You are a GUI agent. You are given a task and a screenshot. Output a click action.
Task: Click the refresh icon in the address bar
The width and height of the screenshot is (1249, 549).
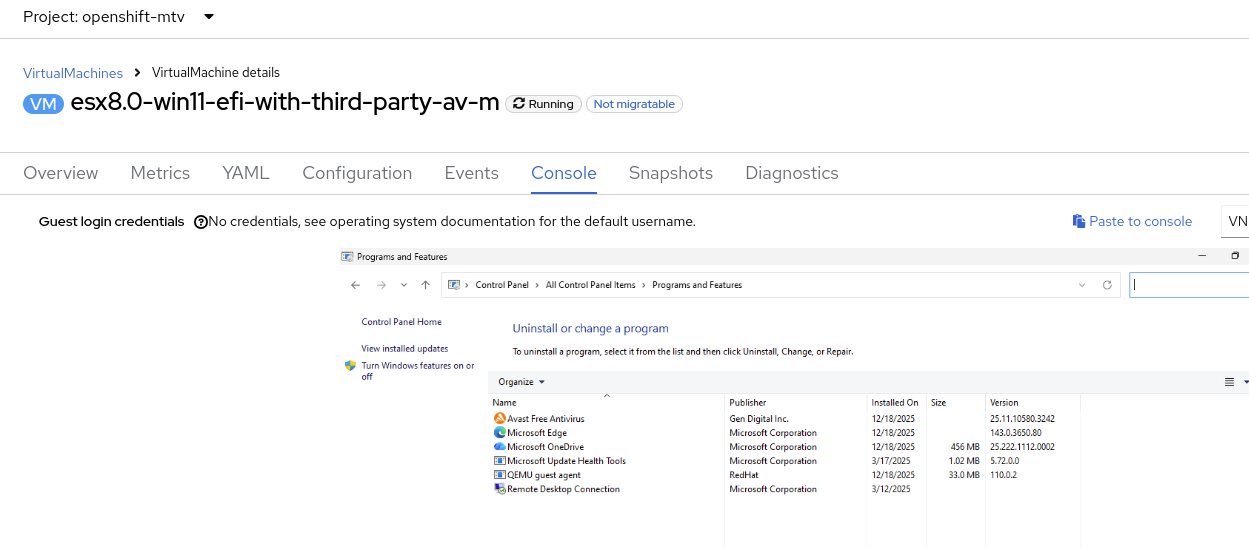pyautogui.click(x=1107, y=285)
